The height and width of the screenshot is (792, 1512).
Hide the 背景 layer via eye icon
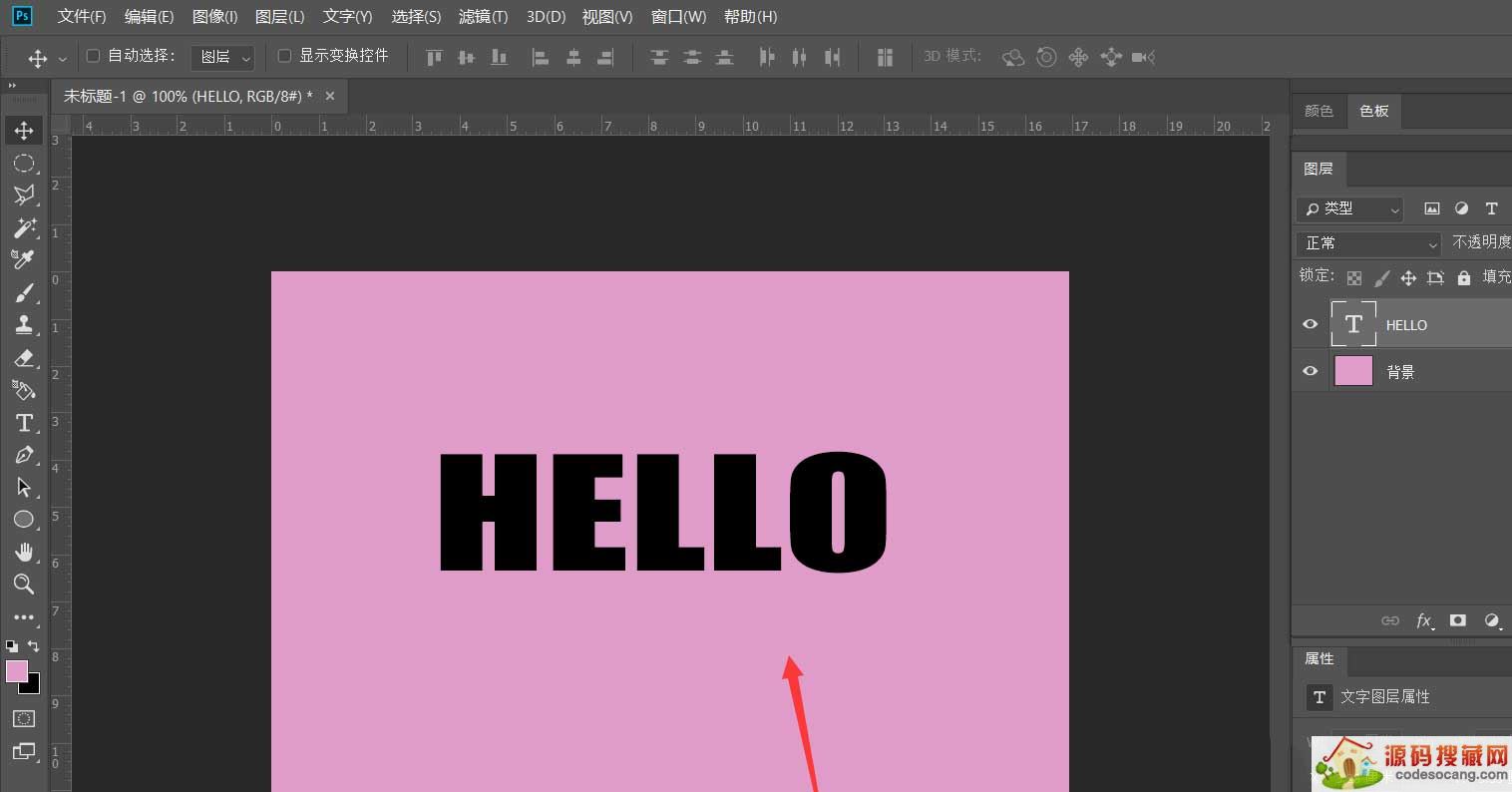(x=1311, y=371)
